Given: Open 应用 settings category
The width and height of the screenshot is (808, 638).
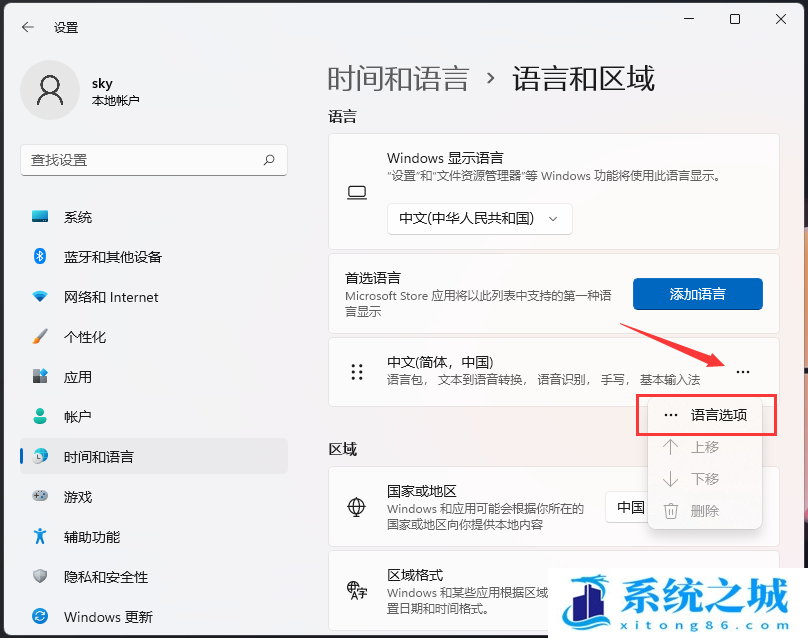Looking at the screenshot, I should [x=154, y=376].
